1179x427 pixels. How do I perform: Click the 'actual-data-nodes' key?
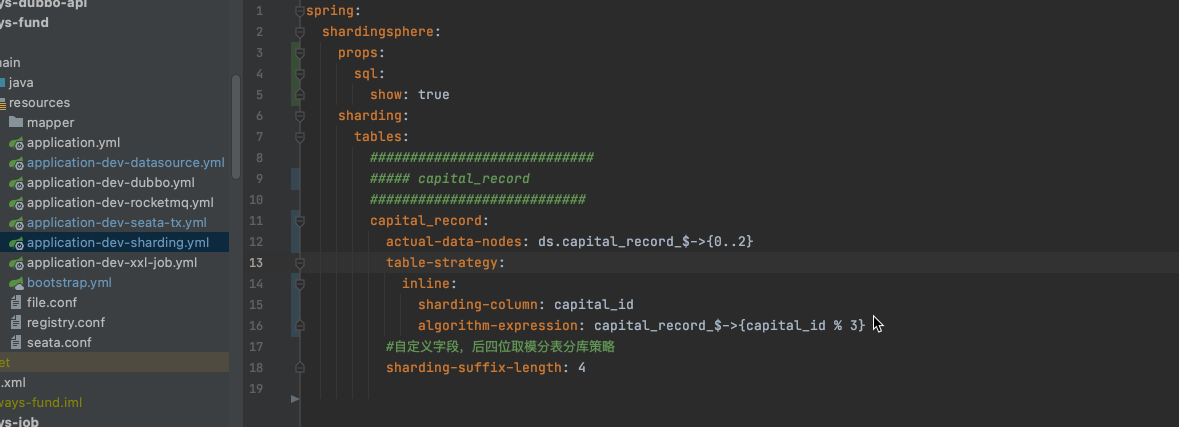coord(454,242)
